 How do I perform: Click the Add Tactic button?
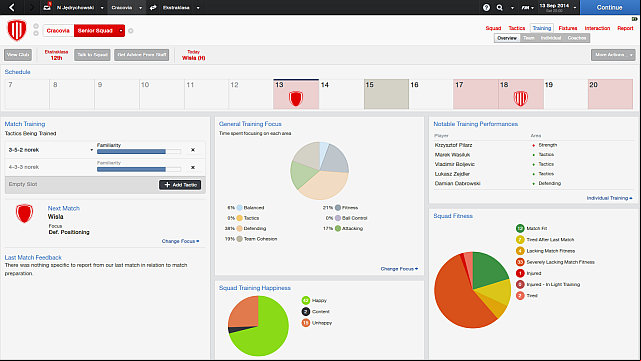pyautogui.click(x=180, y=185)
